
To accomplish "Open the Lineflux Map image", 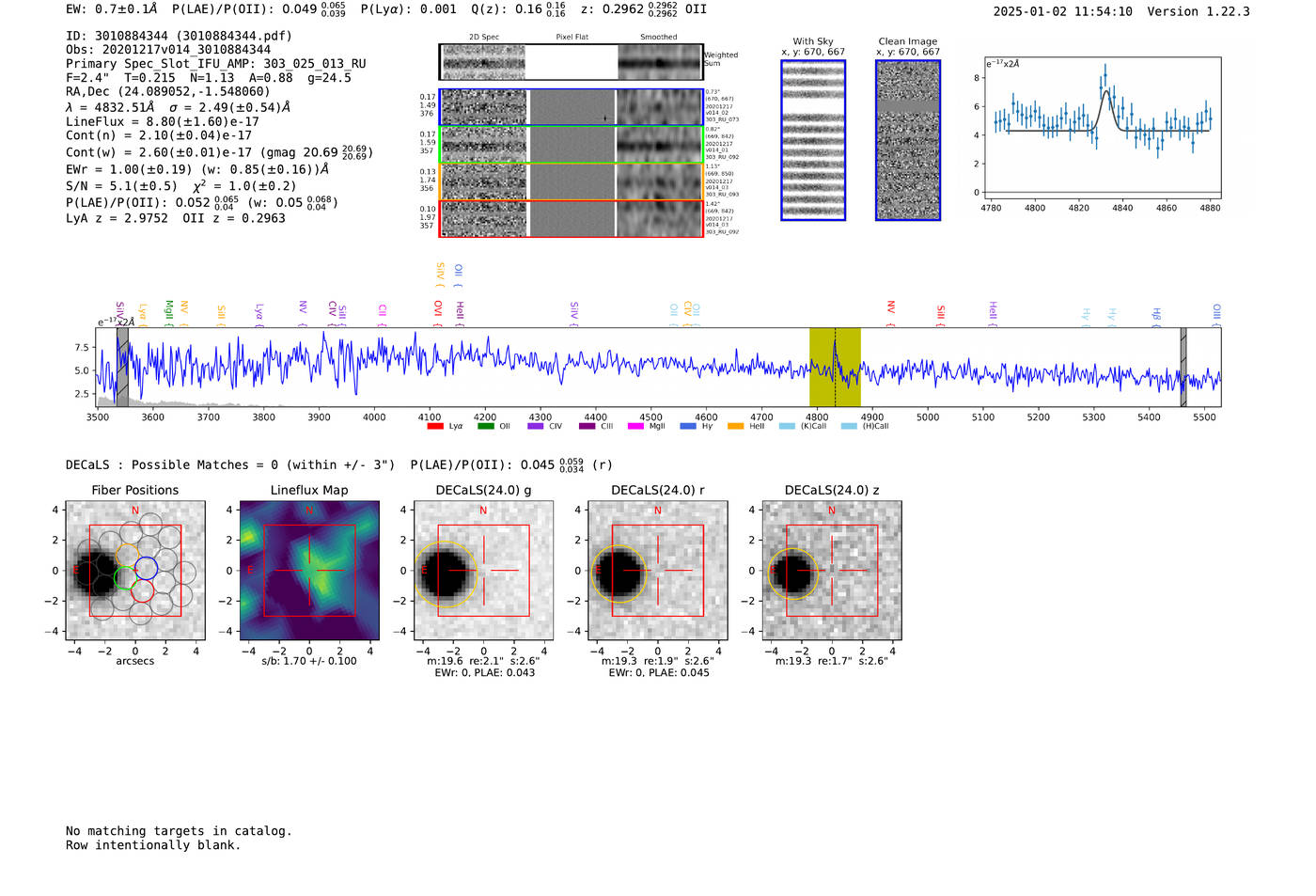I will 309,571.
